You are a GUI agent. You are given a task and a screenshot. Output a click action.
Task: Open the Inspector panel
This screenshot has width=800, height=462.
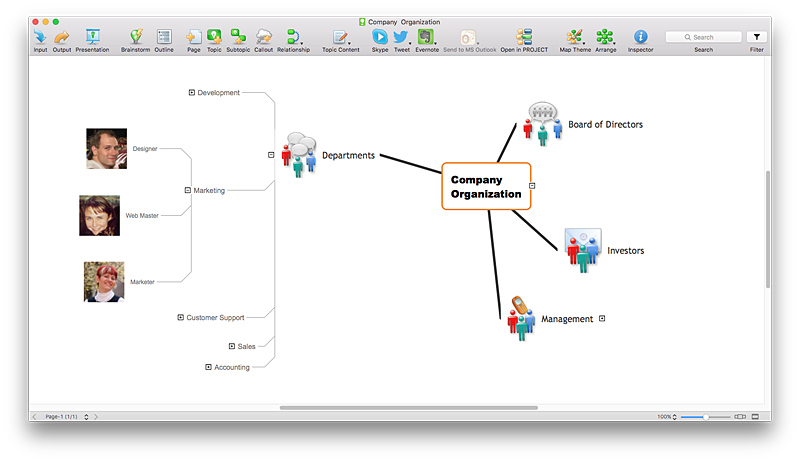(x=640, y=37)
